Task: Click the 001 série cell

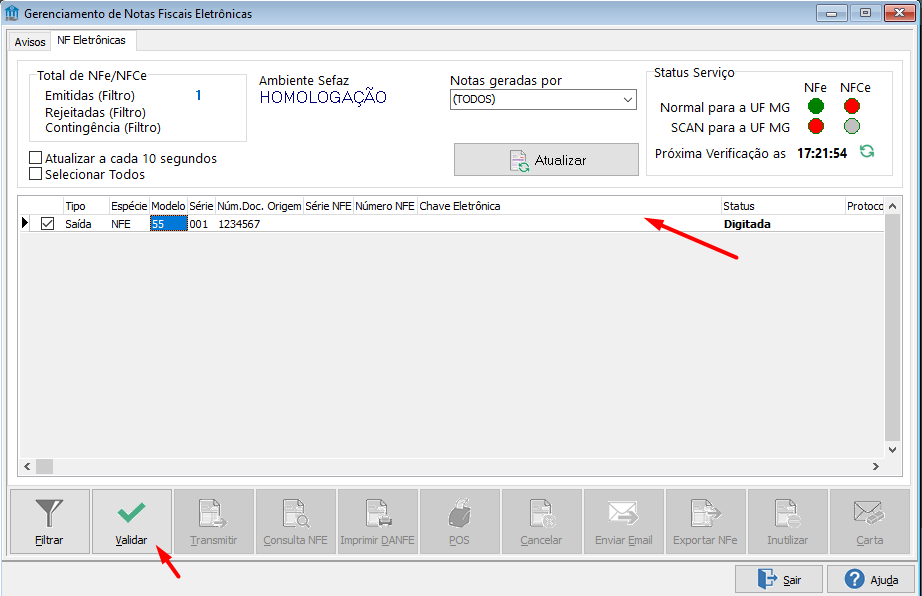Action: [x=202, y=223]
